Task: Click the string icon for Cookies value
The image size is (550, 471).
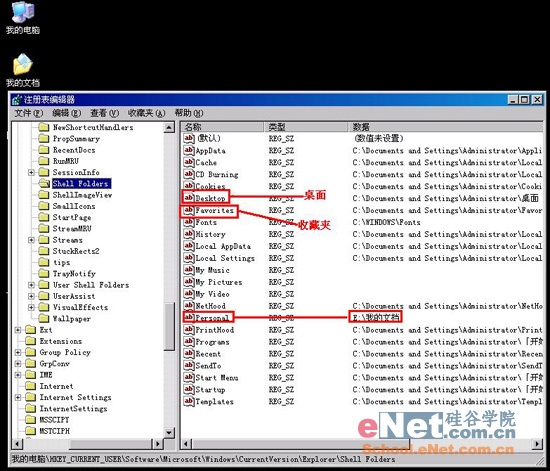Action: 189,186
